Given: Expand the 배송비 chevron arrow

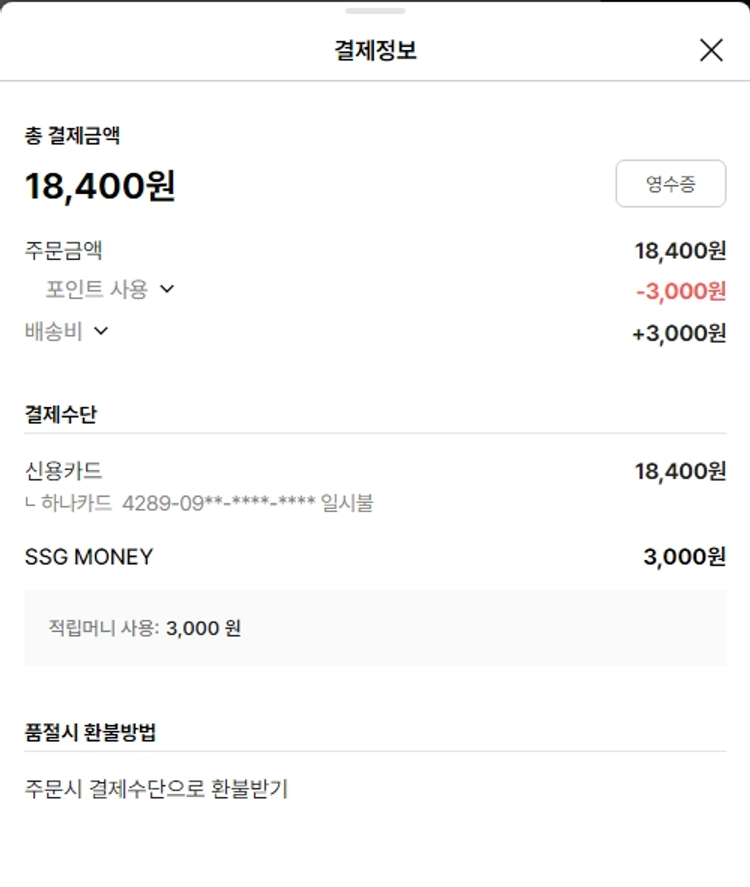Looking at the screenshot, I should pyautogui.click(x=100, y=331).
